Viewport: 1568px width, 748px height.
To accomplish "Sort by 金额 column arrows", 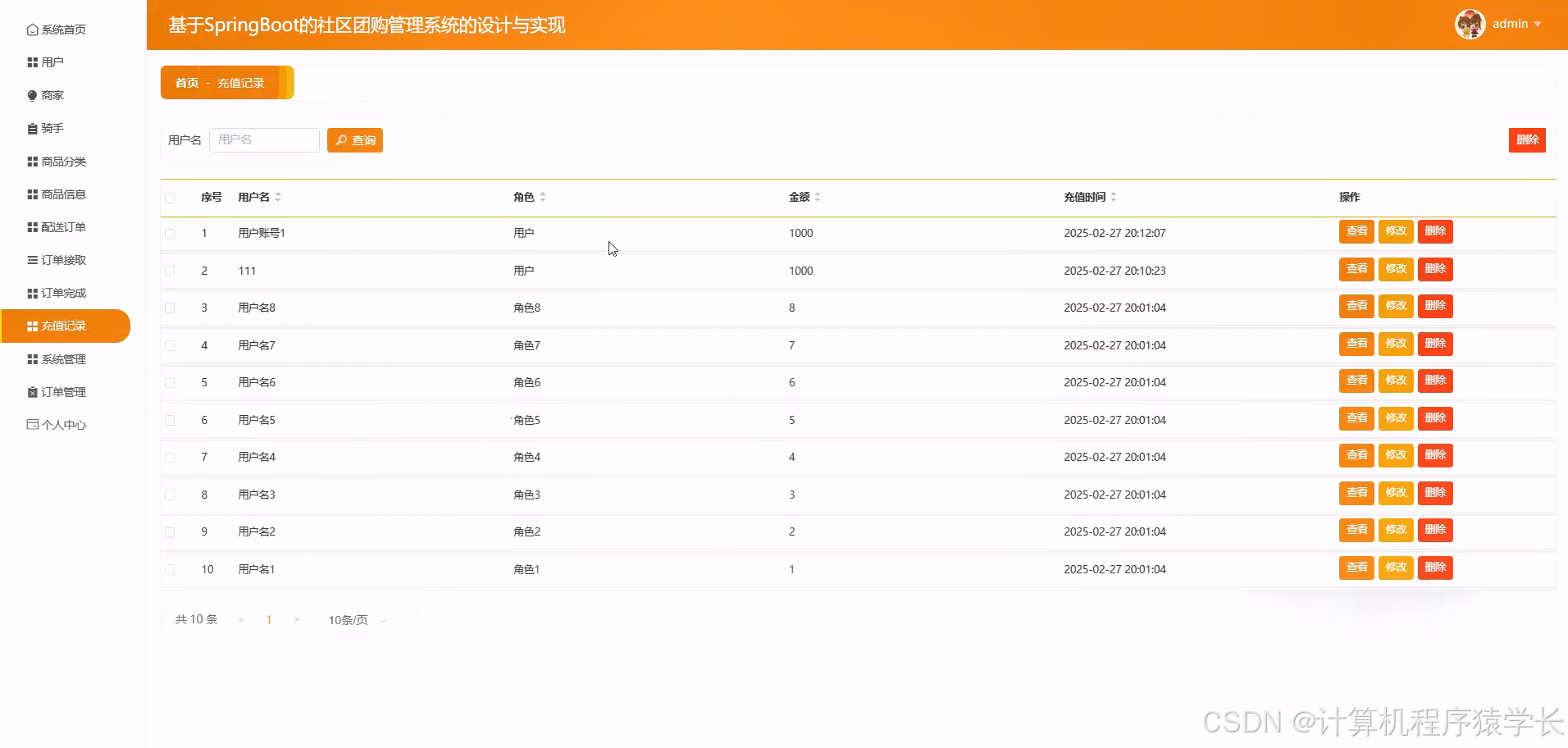I will pos(818,197).
